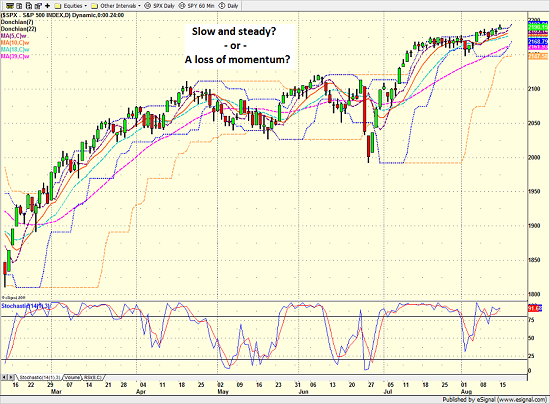Click the 2100 price axis label
Viewport: 550px width, 404px height.
pyautogui.click(x=534, y=89)
